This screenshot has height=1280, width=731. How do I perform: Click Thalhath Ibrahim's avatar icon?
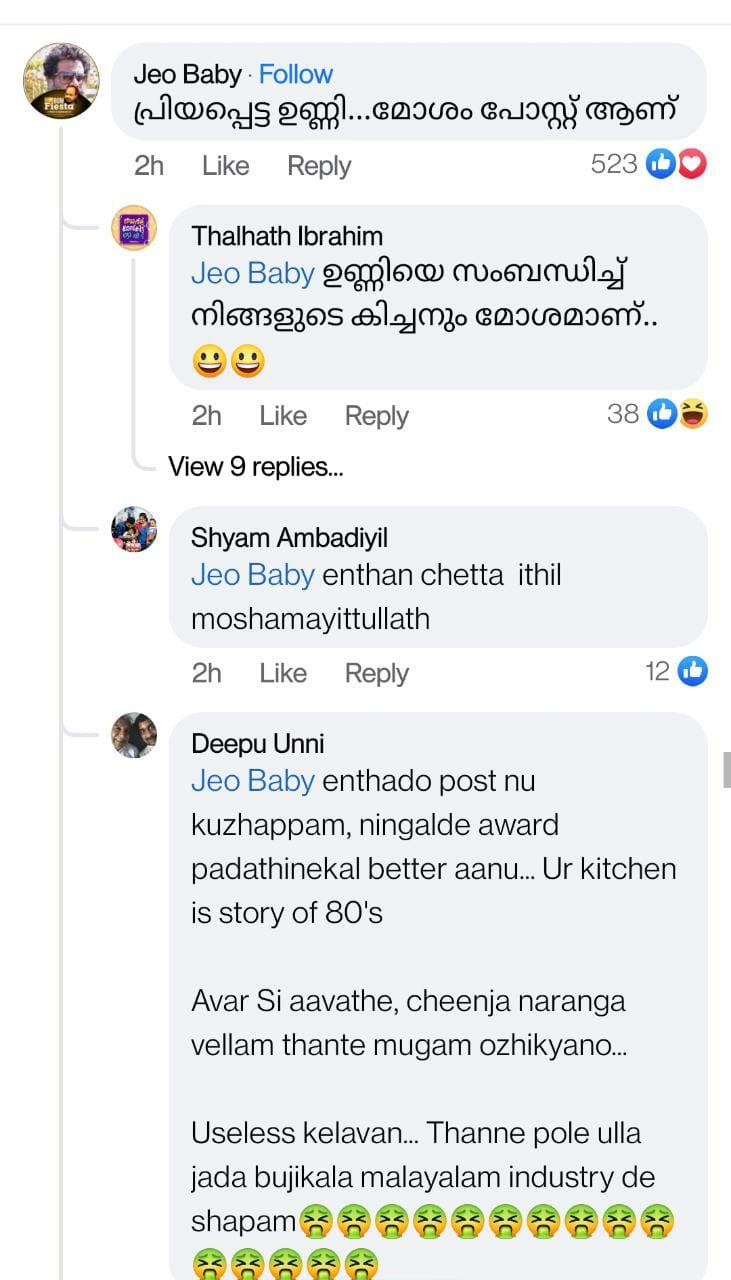(134, 228)
